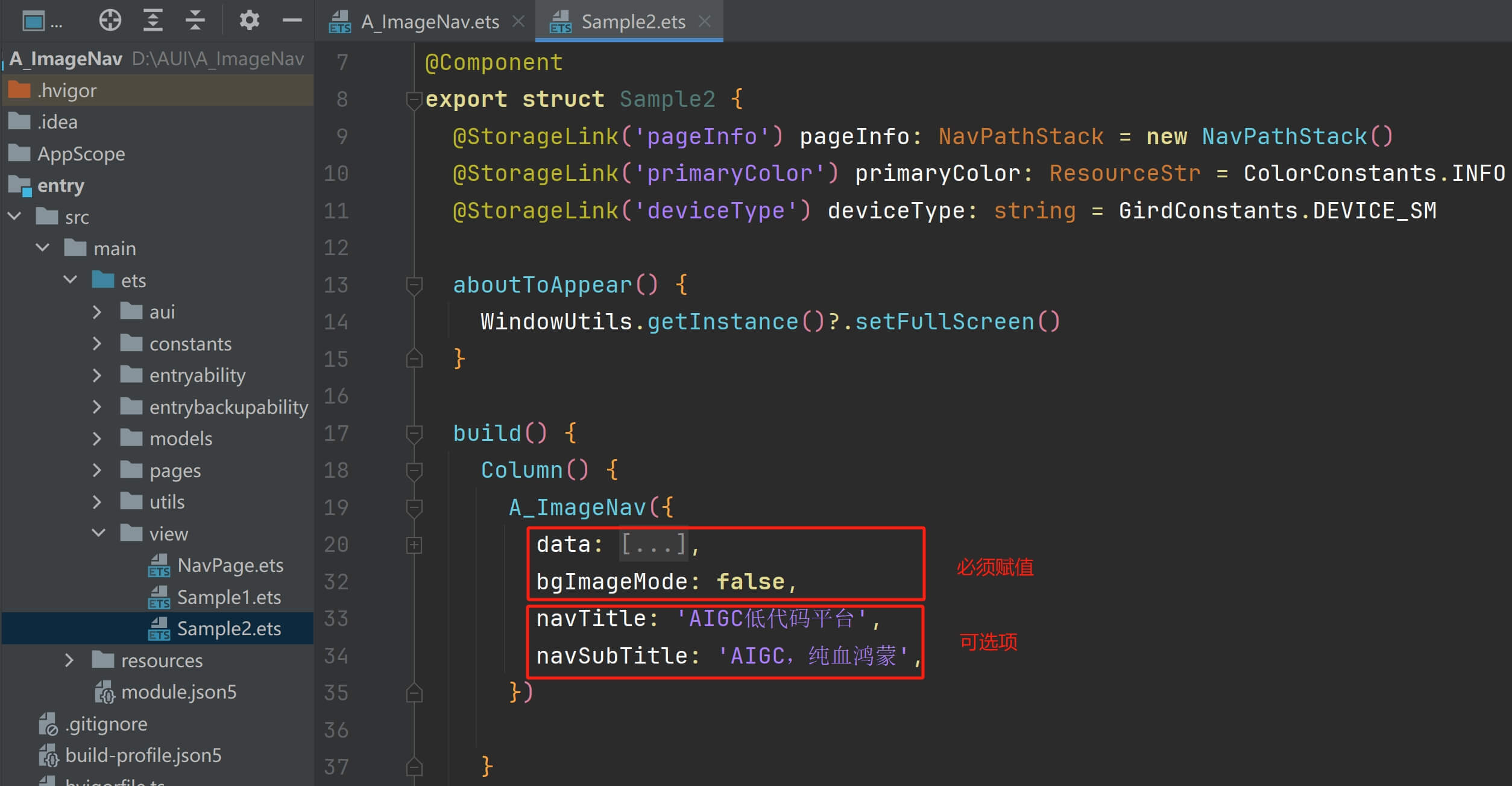Viewport: 1512px width, 786px height.
Task: Expand the constants folder chevron
Action: [97, 344]
